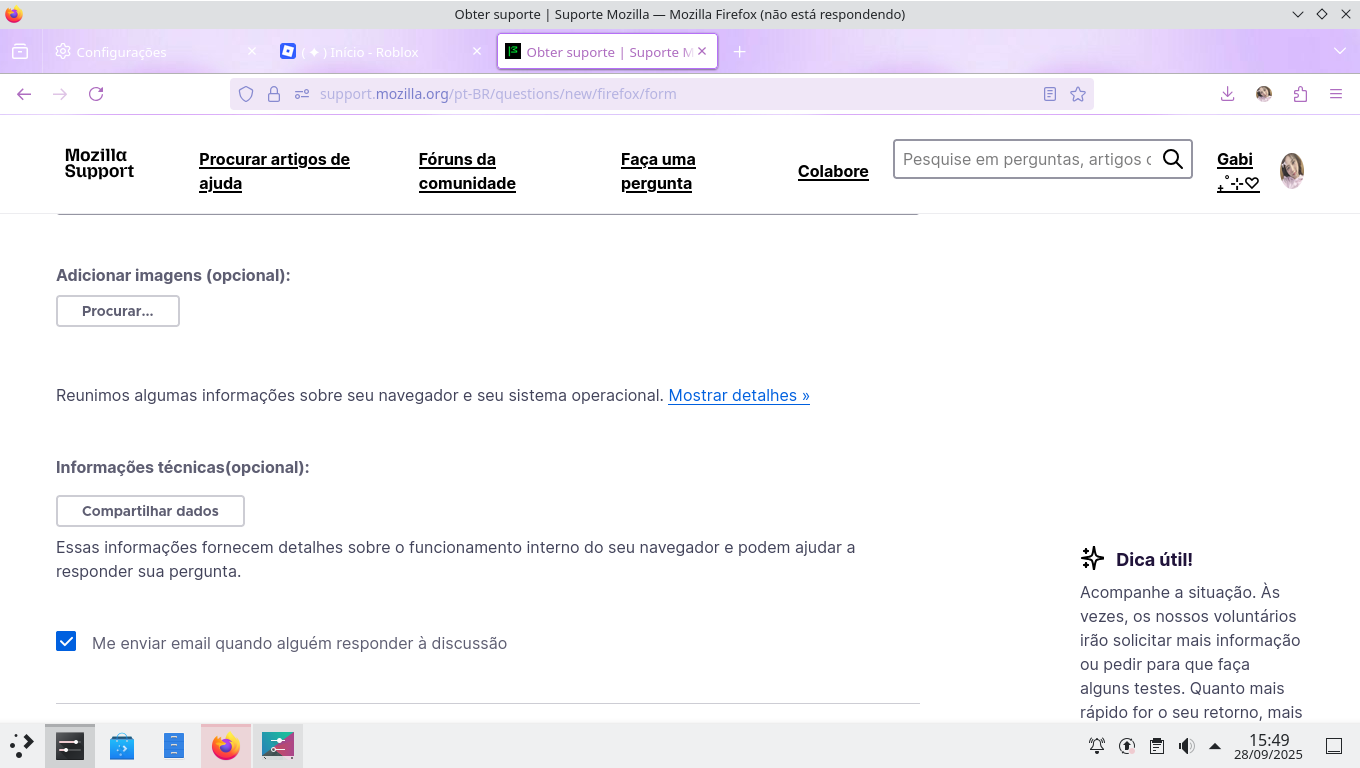The height and width of the screenshot is (768, 1360).
Task: Open Procurar artigos de ajuda menu
Action: (x=275, y=171)
